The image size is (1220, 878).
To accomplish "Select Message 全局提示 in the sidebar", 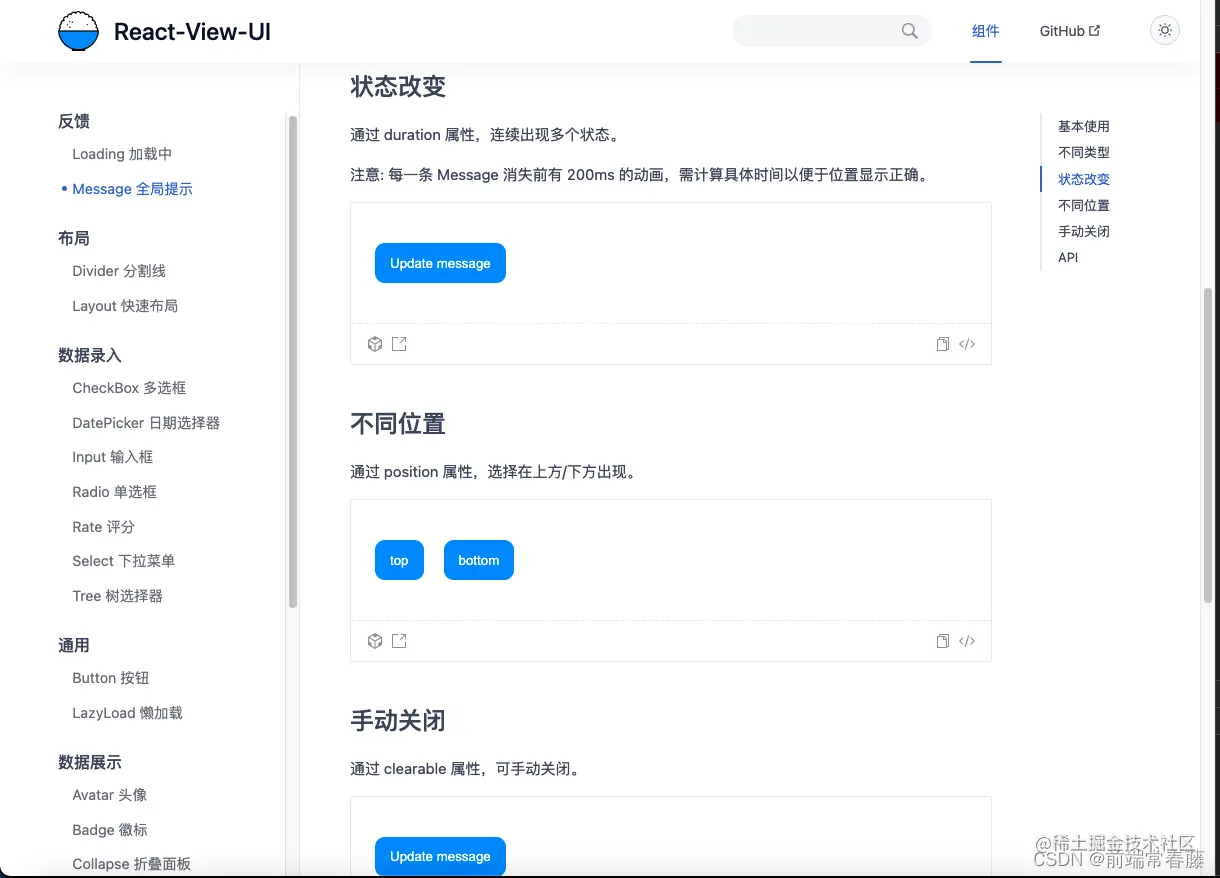I will click(132, 188).
